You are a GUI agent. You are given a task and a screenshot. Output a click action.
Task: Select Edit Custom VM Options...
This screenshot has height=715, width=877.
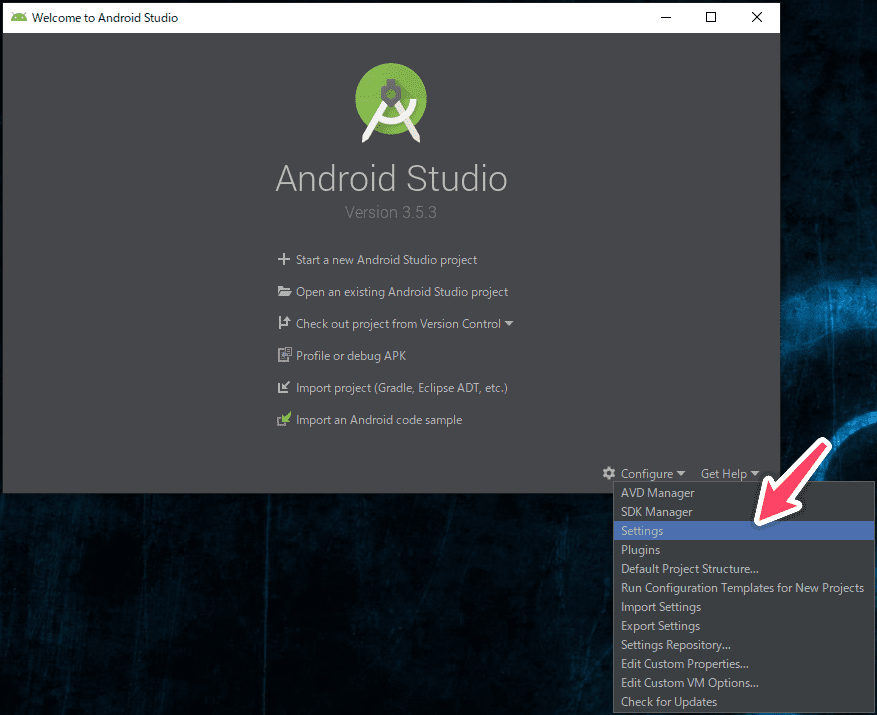[x=743, y=683]
